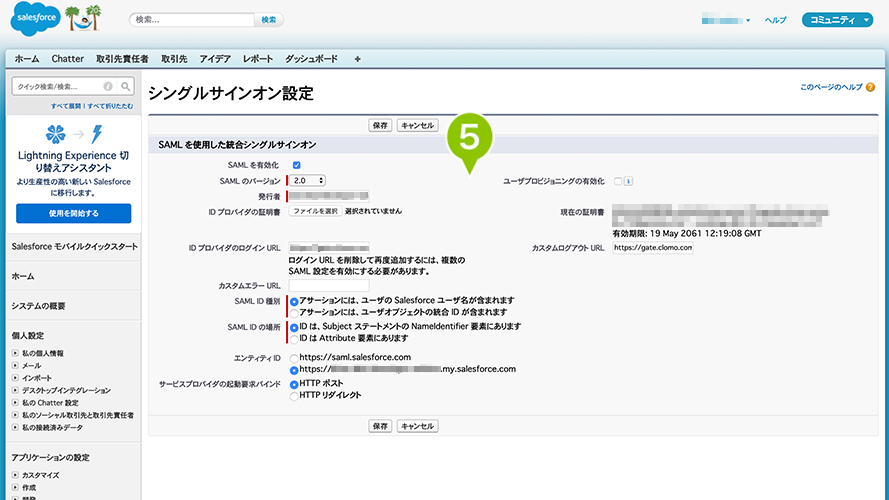The height and width of the screenshot is (500, 889).
Task: Focus the カスタムログアウト URL field
Action: click(x=653, y=248)
